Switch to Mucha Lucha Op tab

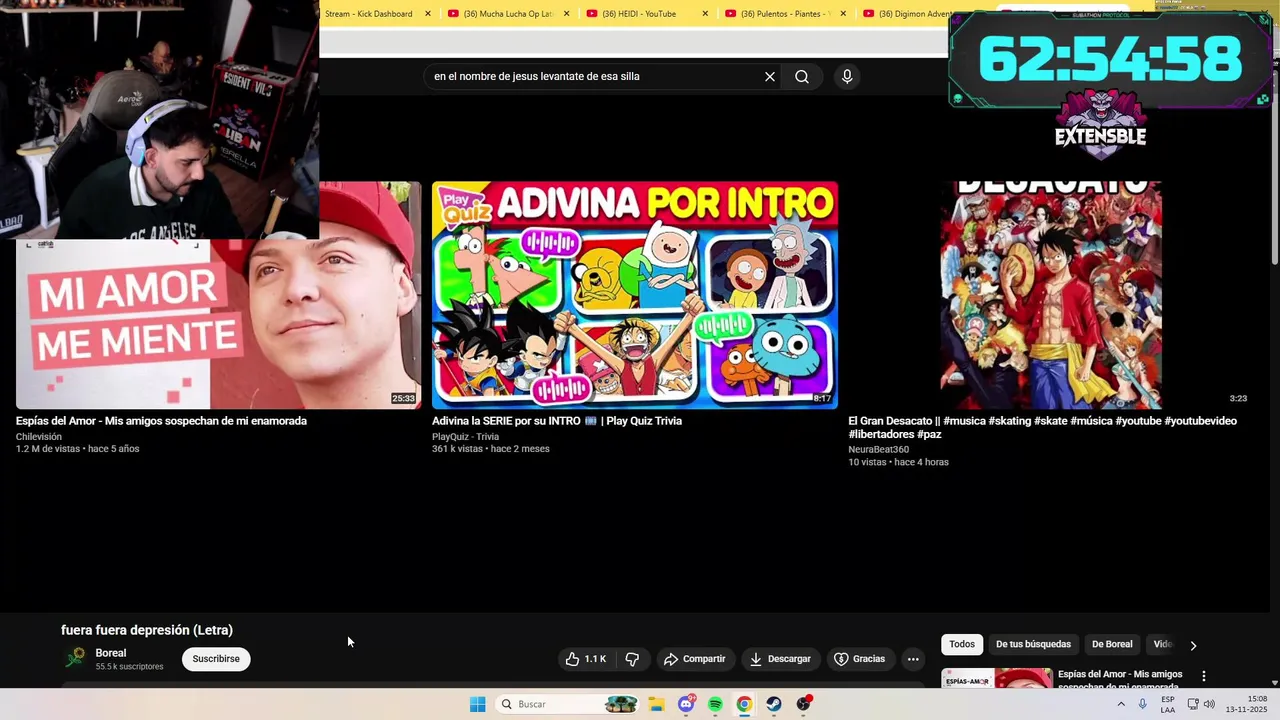coord(508,14)
